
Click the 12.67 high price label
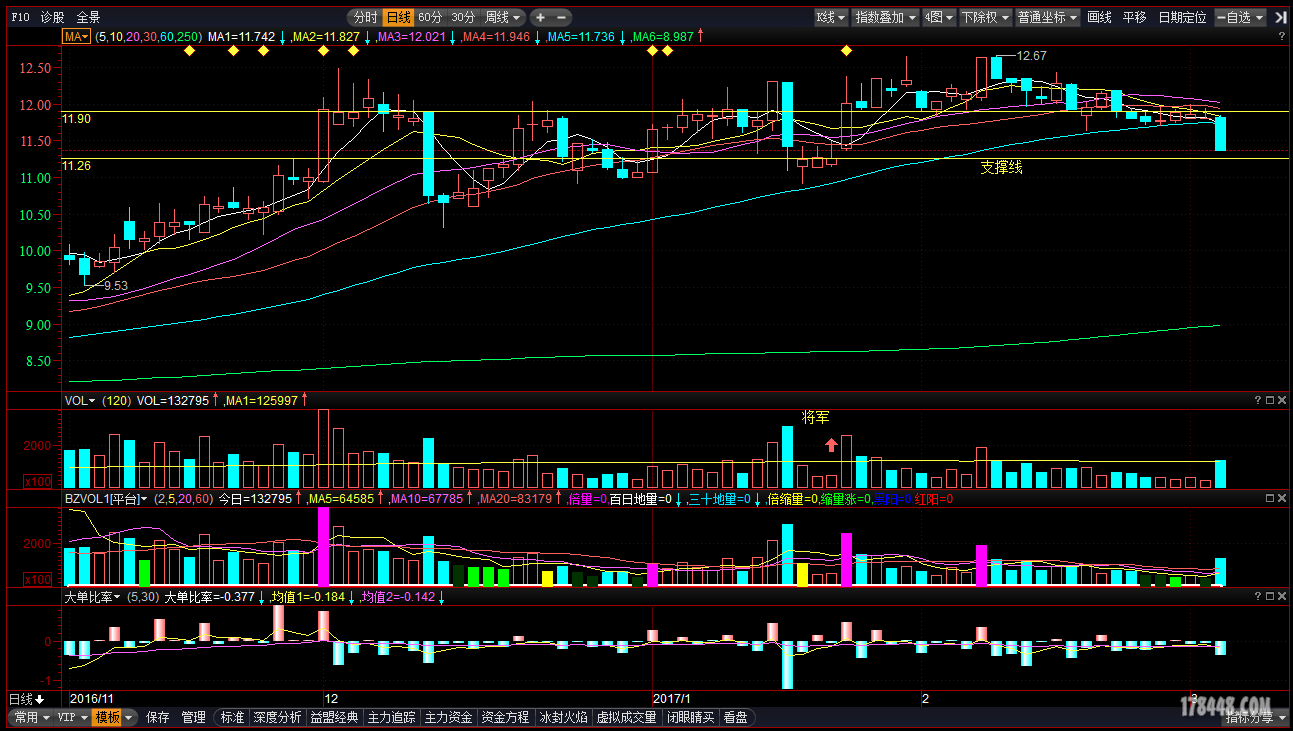(1032, 56)
